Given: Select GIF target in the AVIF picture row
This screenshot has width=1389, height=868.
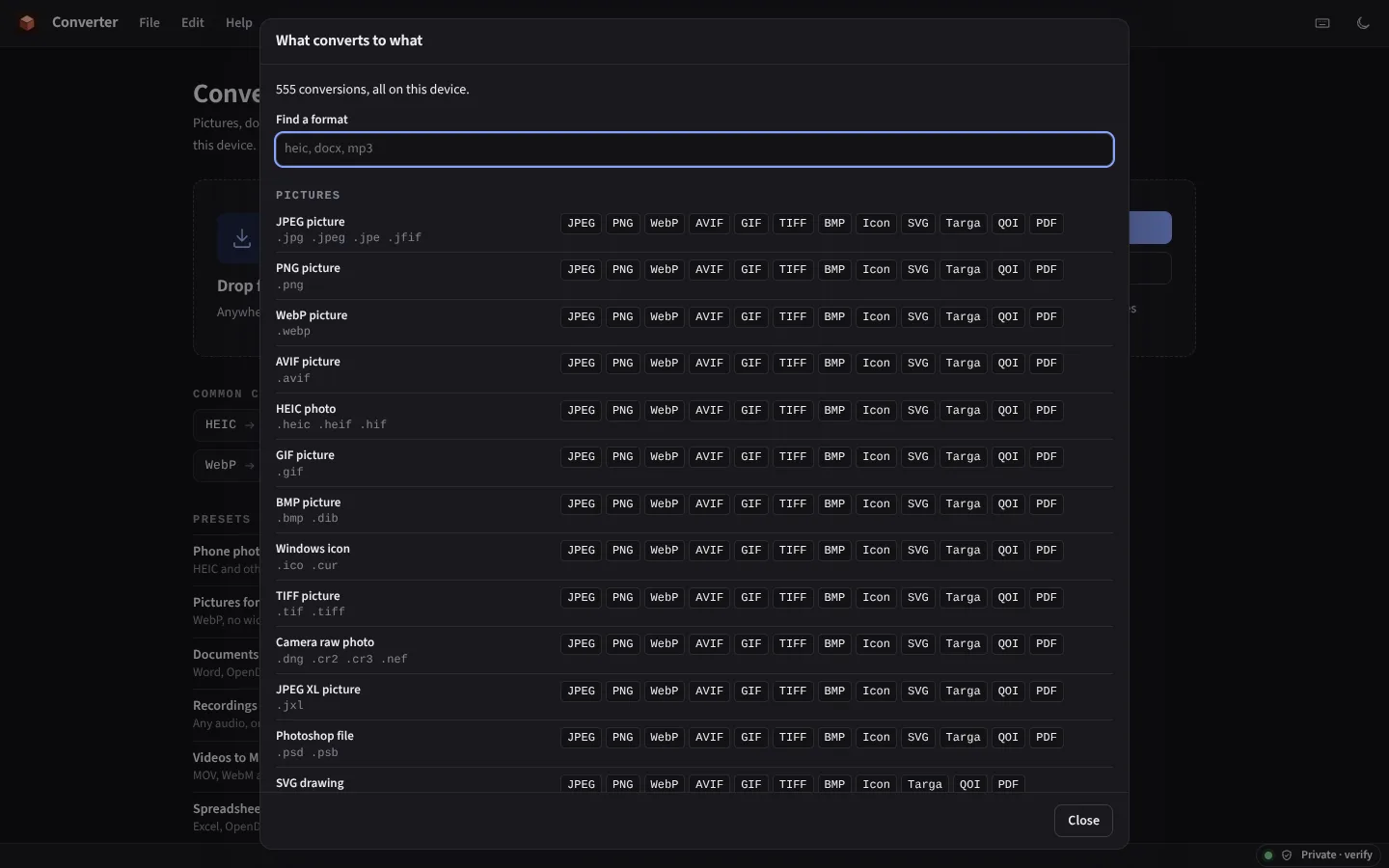Looking at the screenshot, I should point(751,364).
